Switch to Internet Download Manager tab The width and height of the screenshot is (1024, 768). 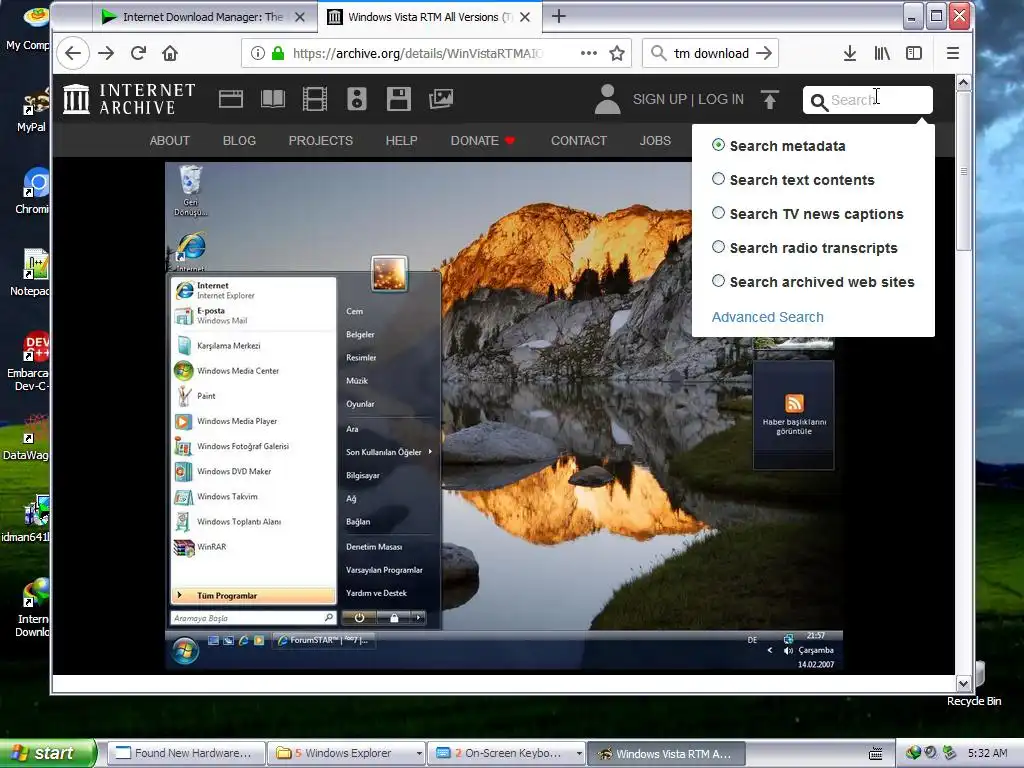[203, 17]
